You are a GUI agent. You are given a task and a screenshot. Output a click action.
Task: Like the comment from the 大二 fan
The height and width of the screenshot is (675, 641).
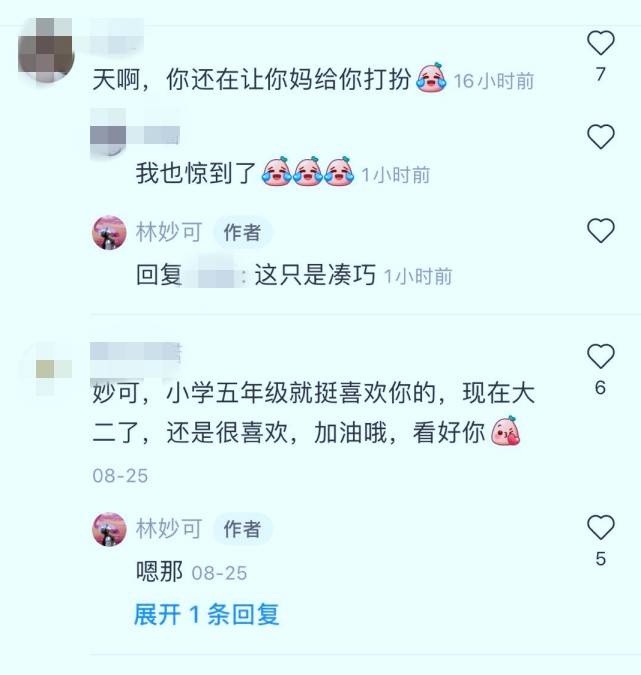tap(601, 356)
